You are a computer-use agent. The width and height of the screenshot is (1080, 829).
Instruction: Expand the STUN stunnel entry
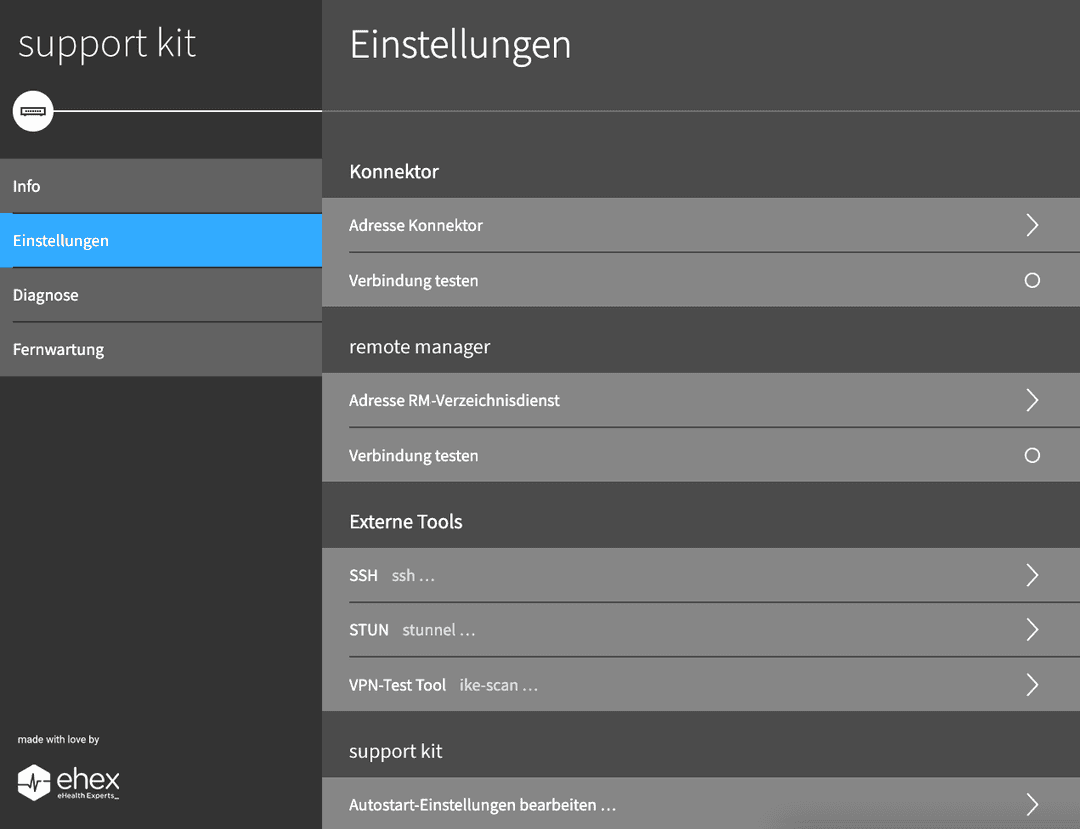click(x=1032, y=629)
